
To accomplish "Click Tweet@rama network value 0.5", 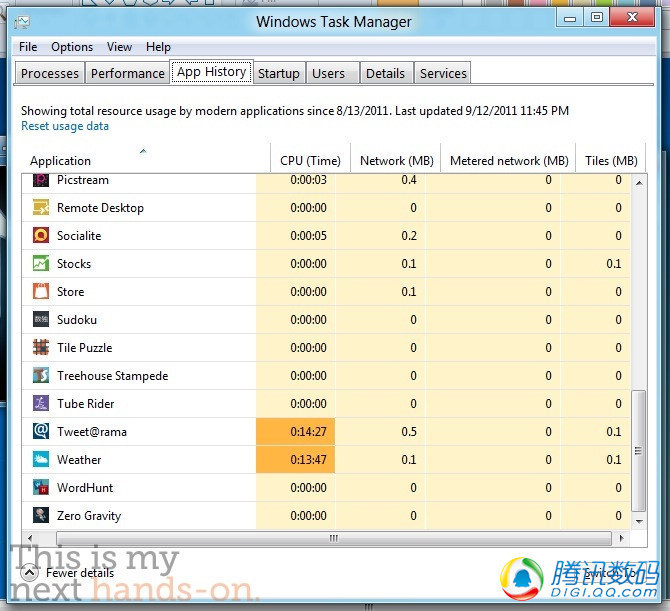I will click(409, 432).
